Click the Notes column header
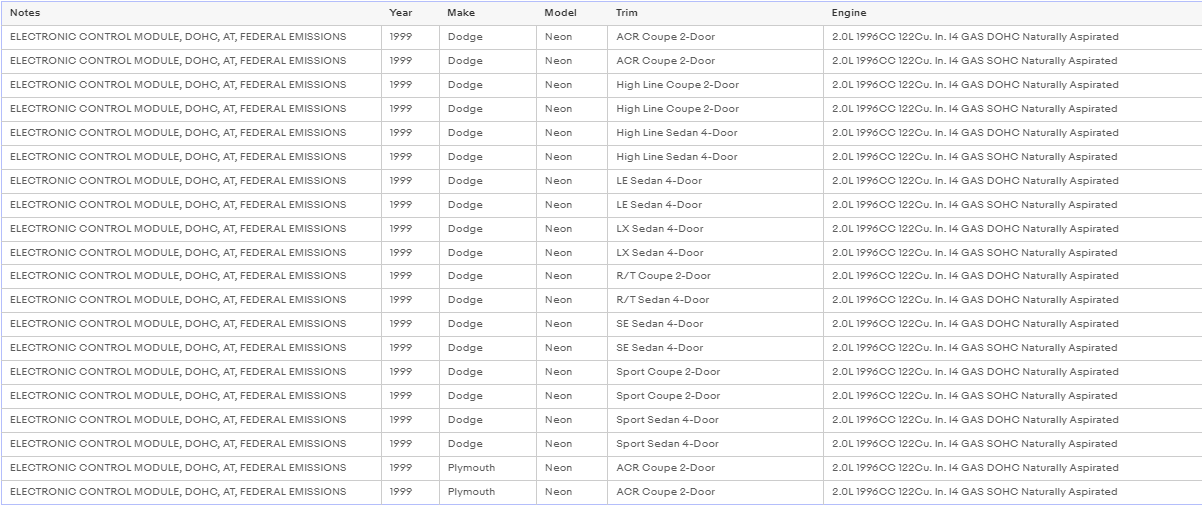 click(x=191, y=13)
